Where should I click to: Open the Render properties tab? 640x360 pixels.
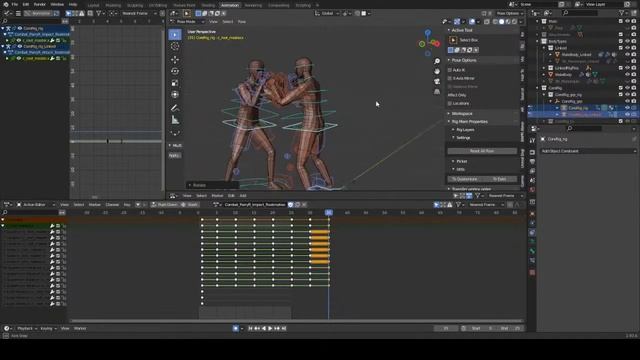coord(532,152)
